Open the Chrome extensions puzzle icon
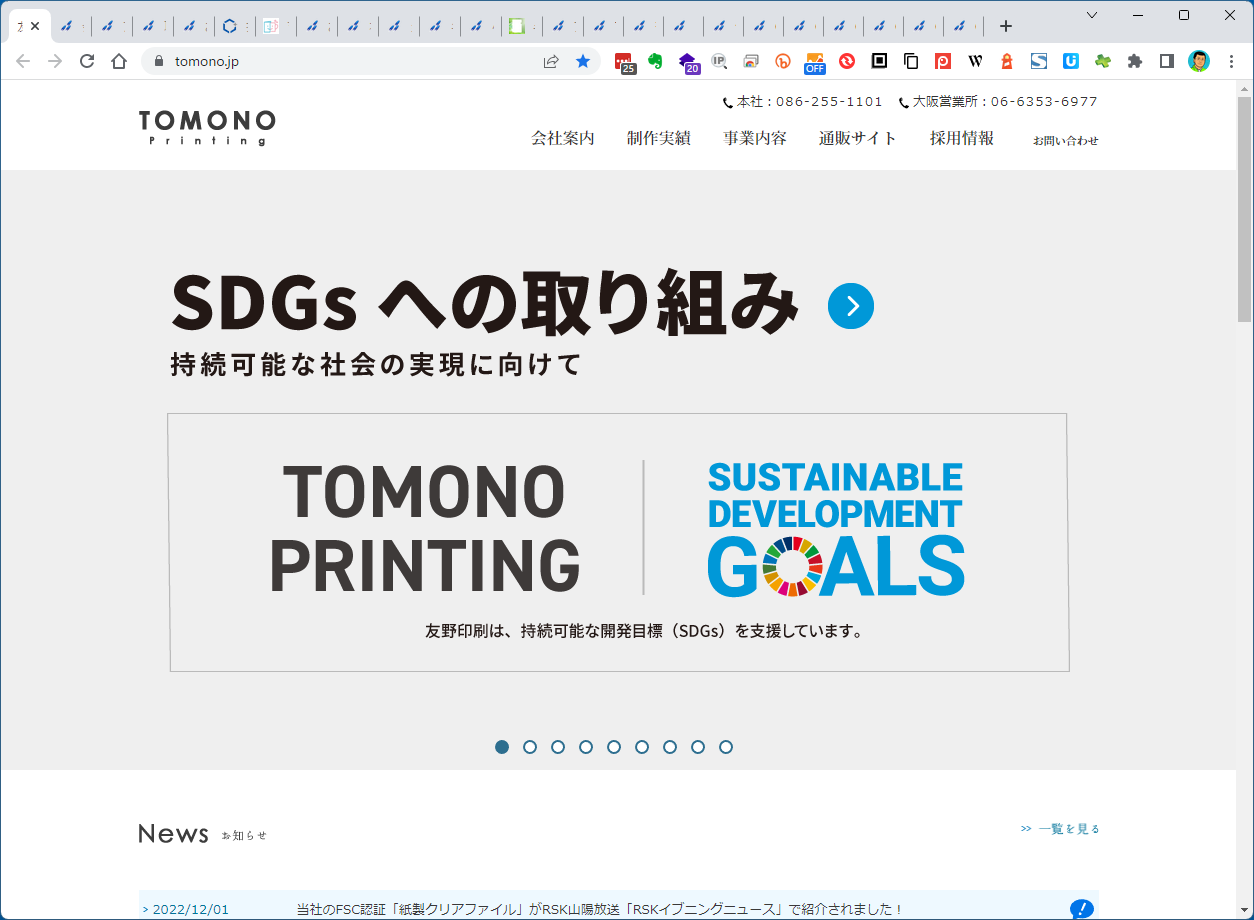This screenshot has width=1254, height=920. tap(1134, 61)
